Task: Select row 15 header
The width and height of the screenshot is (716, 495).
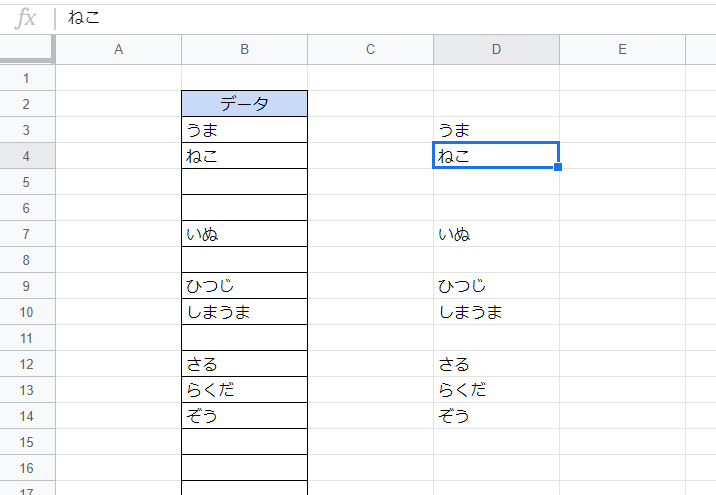Action: pos(27,442)
